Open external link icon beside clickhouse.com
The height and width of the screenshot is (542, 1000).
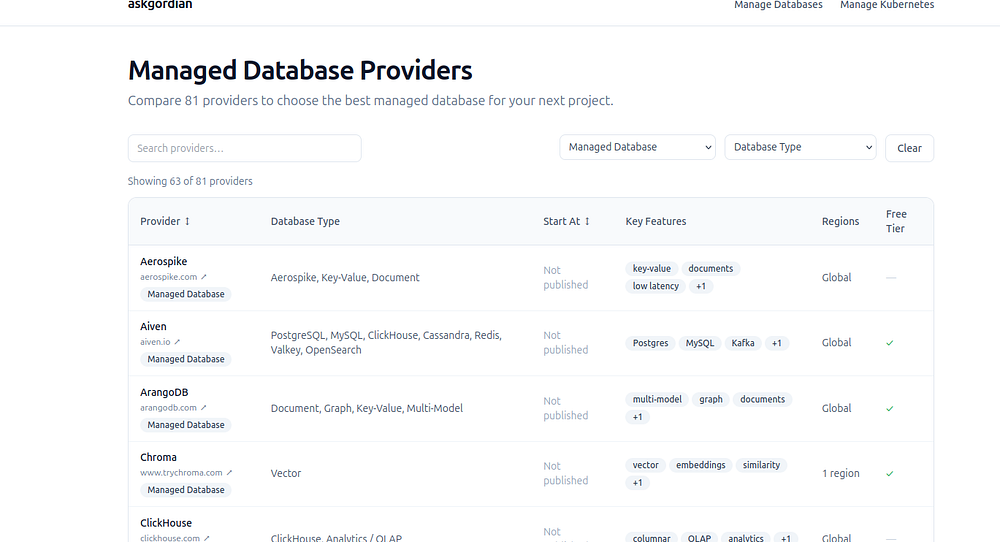207,538
